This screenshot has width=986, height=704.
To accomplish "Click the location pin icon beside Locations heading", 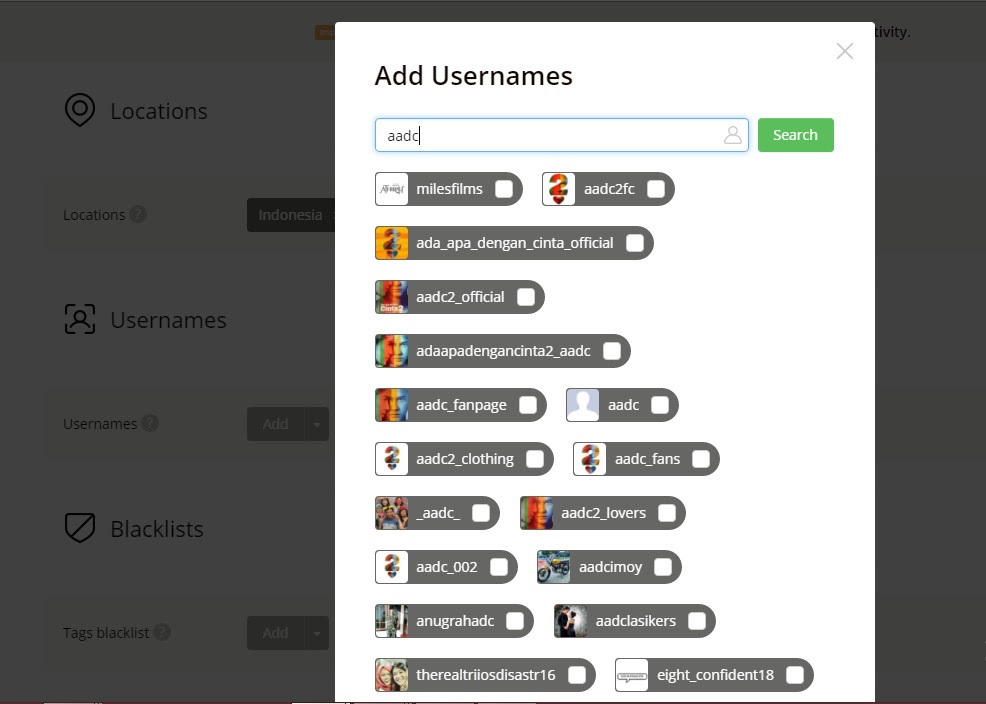I will pos(79,110).
